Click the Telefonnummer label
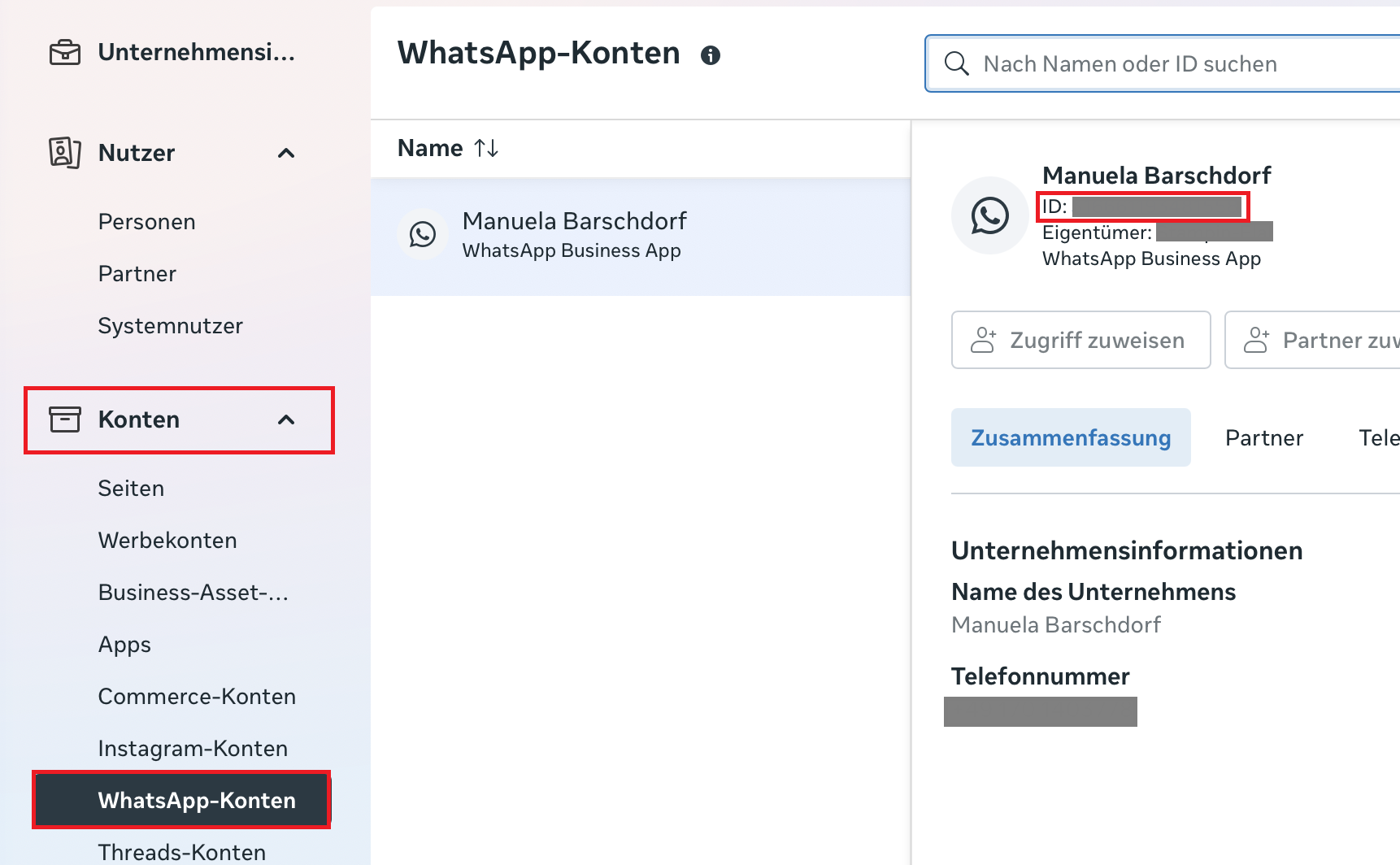This screenshot has width=1400, height=865. tap(1041, 676)
